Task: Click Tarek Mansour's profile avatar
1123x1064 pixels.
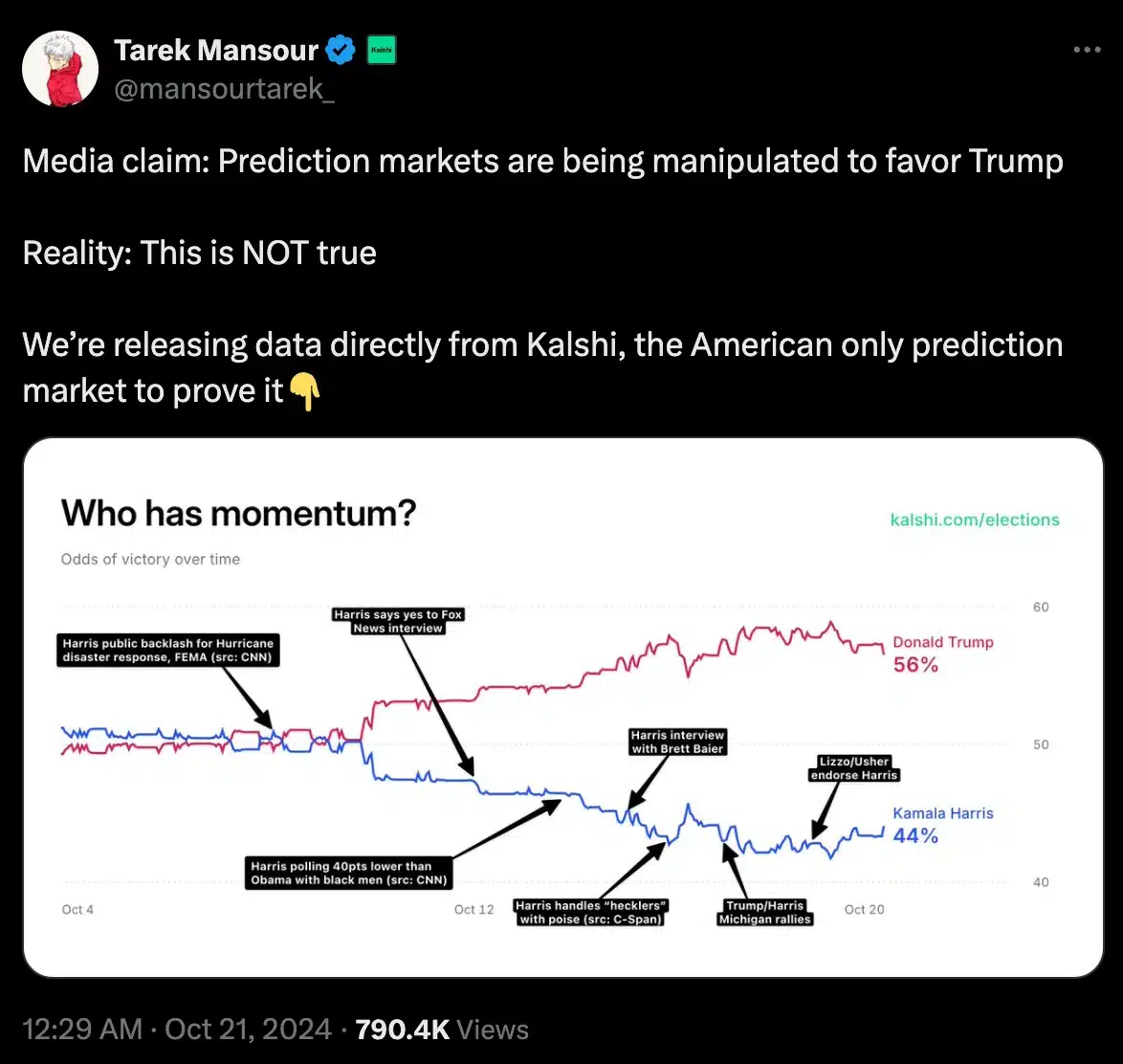Action: (x=60, y=68)
